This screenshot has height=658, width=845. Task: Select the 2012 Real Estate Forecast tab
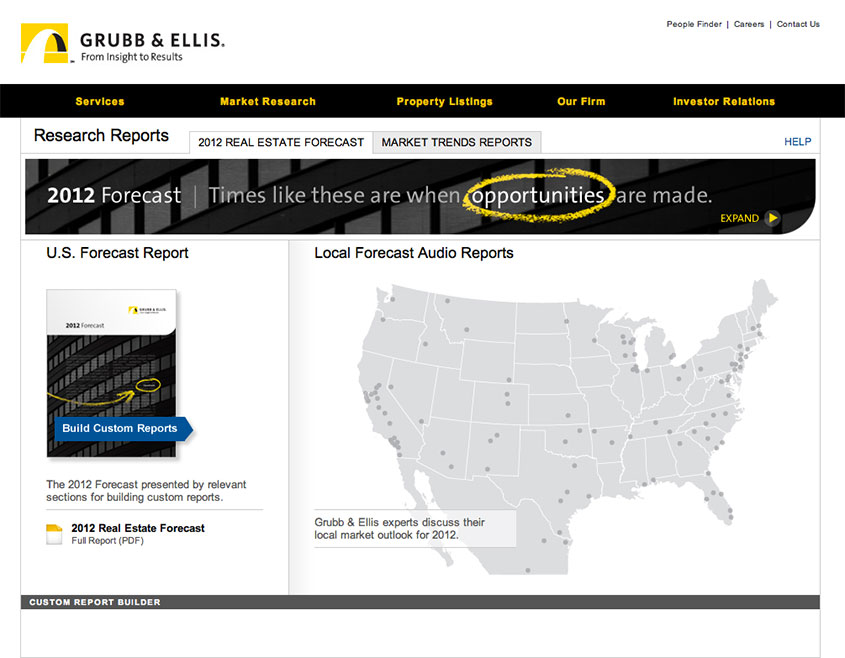[281, 142]
